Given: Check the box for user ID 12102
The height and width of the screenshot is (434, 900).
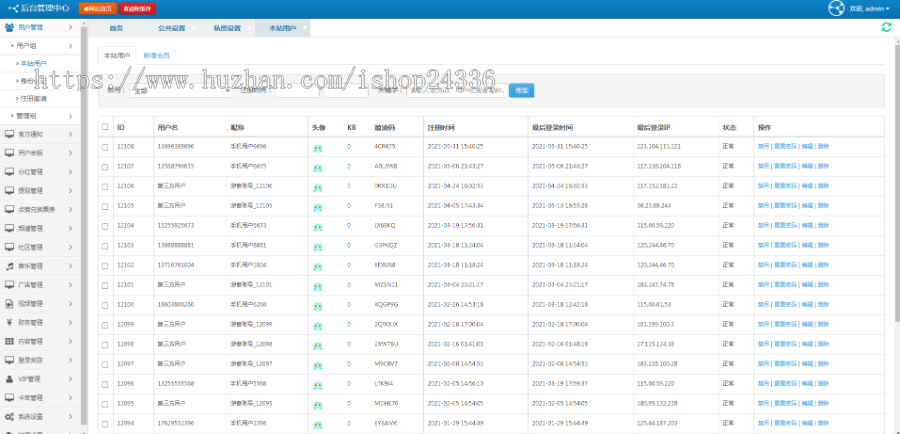Looking at the screenshot, I should (x=105, y=266).
